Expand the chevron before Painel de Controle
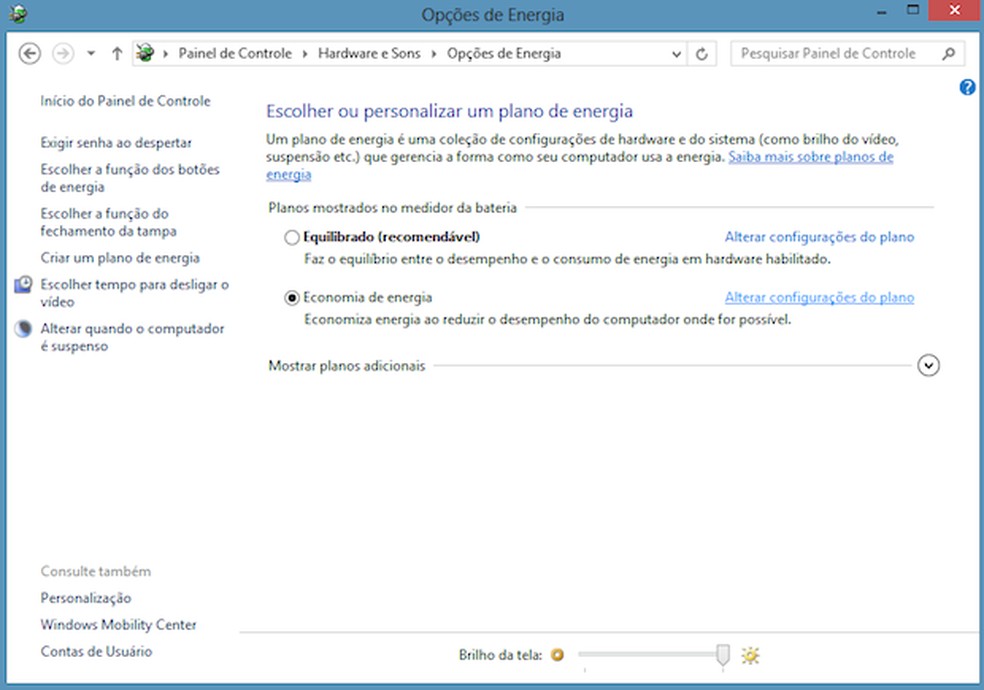This screenshot has width=984, height=690. click(166, 54)
